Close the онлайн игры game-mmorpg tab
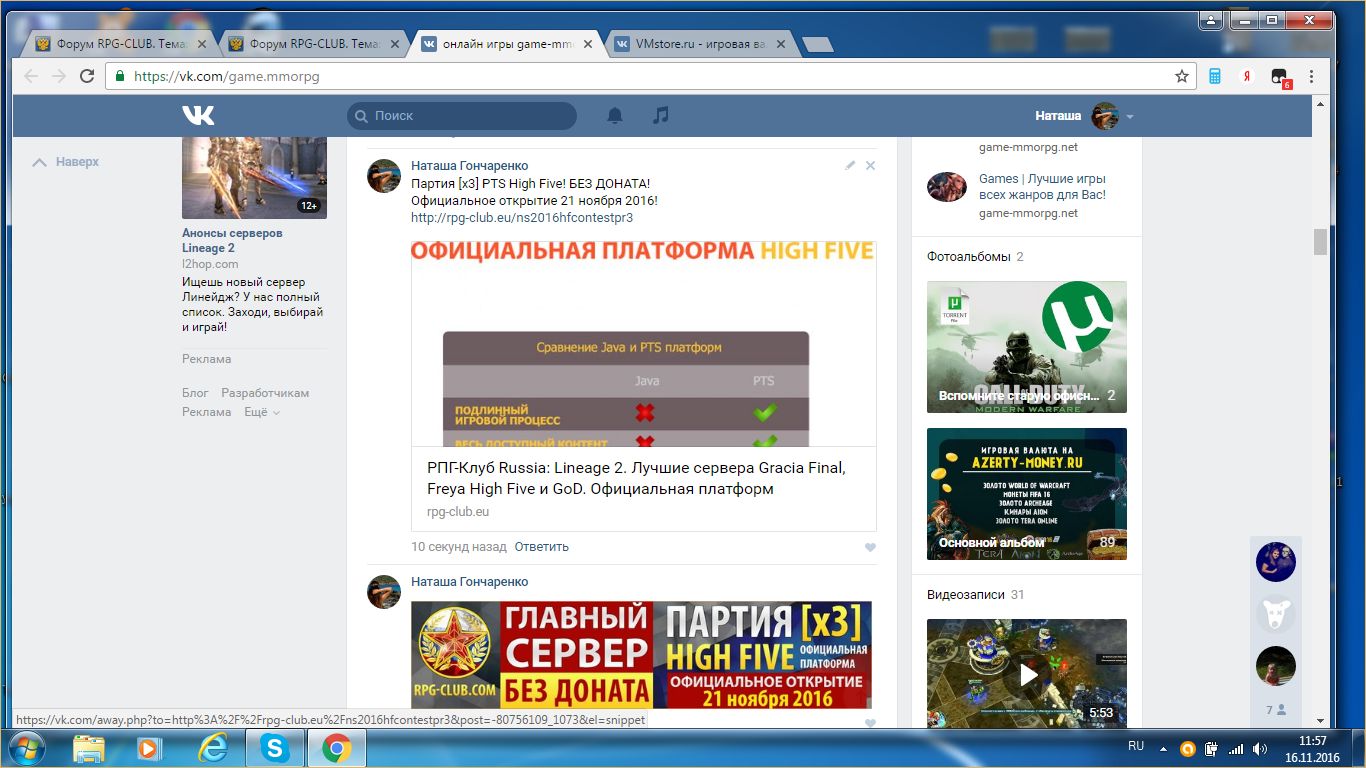Image resolution: width=1366 pixels, height=768 pixels. point(587,44)
